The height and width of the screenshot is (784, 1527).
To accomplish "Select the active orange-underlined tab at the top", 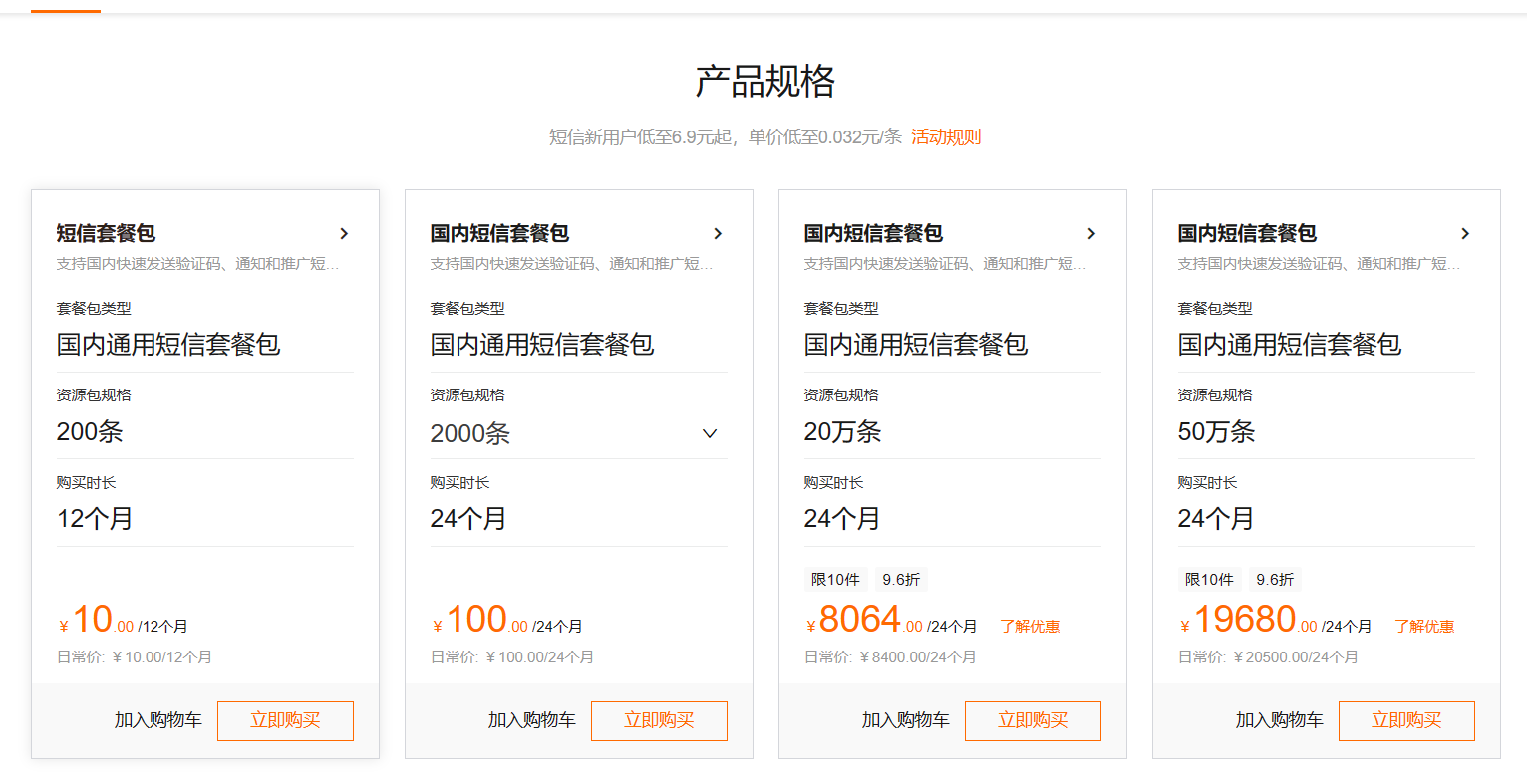I will point(65,8).
